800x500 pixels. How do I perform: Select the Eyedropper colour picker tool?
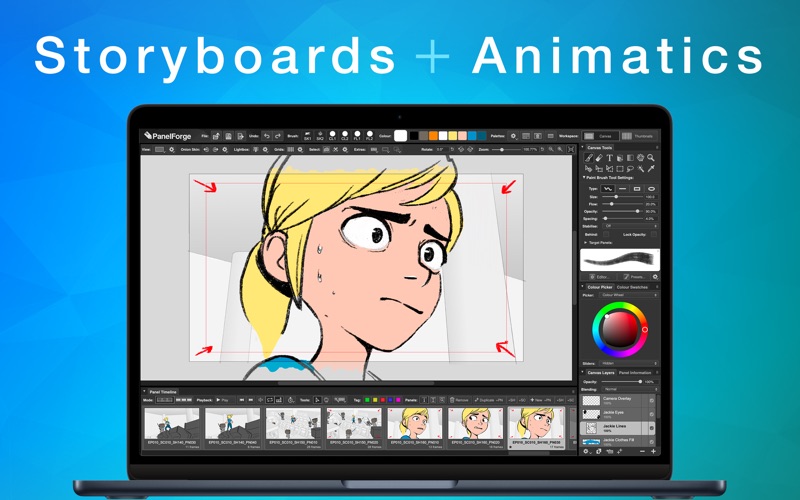click(651, 169)
